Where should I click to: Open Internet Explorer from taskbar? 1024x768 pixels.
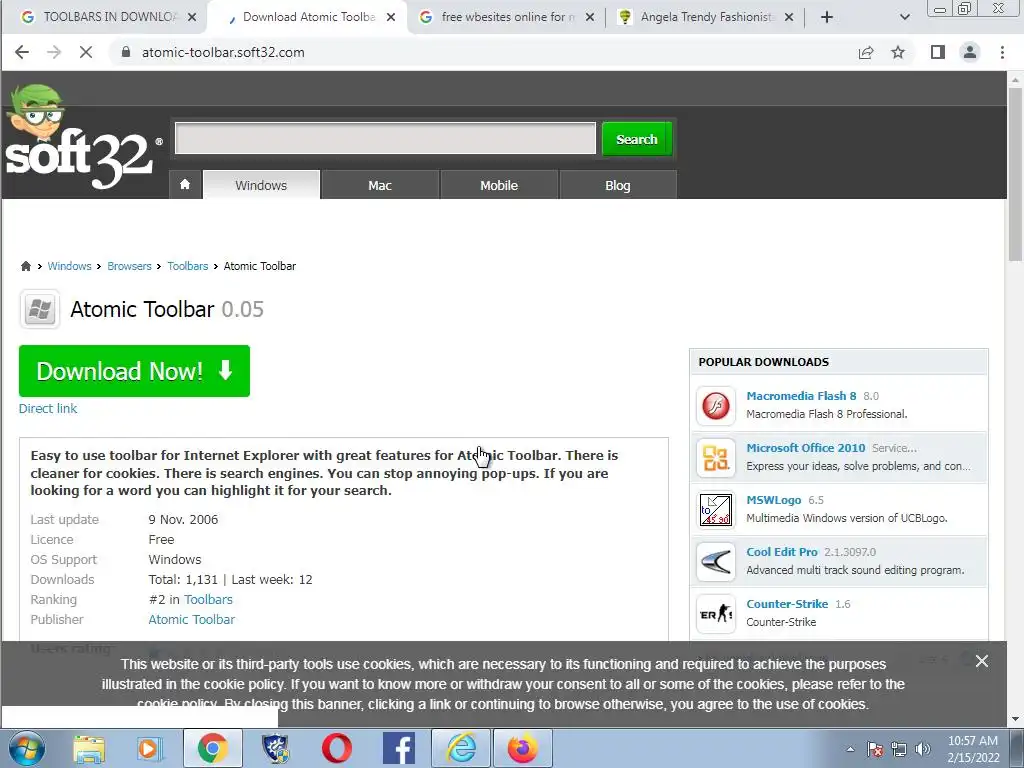click(461, 749)
